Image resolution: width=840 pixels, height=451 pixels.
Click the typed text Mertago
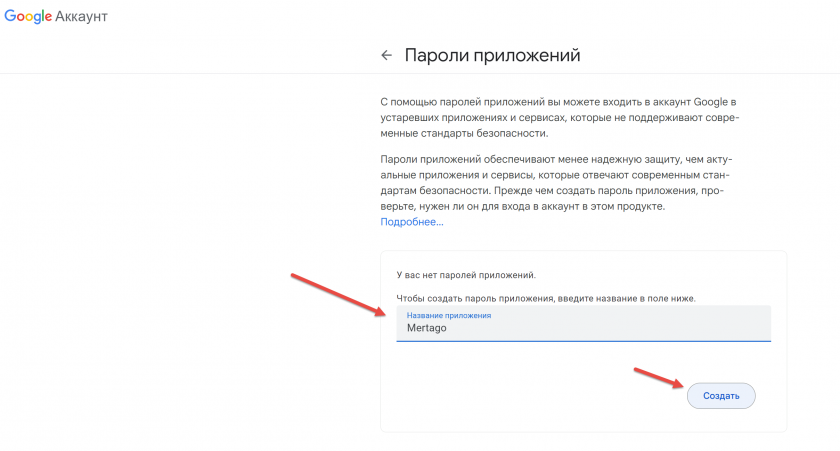point(427,328)
